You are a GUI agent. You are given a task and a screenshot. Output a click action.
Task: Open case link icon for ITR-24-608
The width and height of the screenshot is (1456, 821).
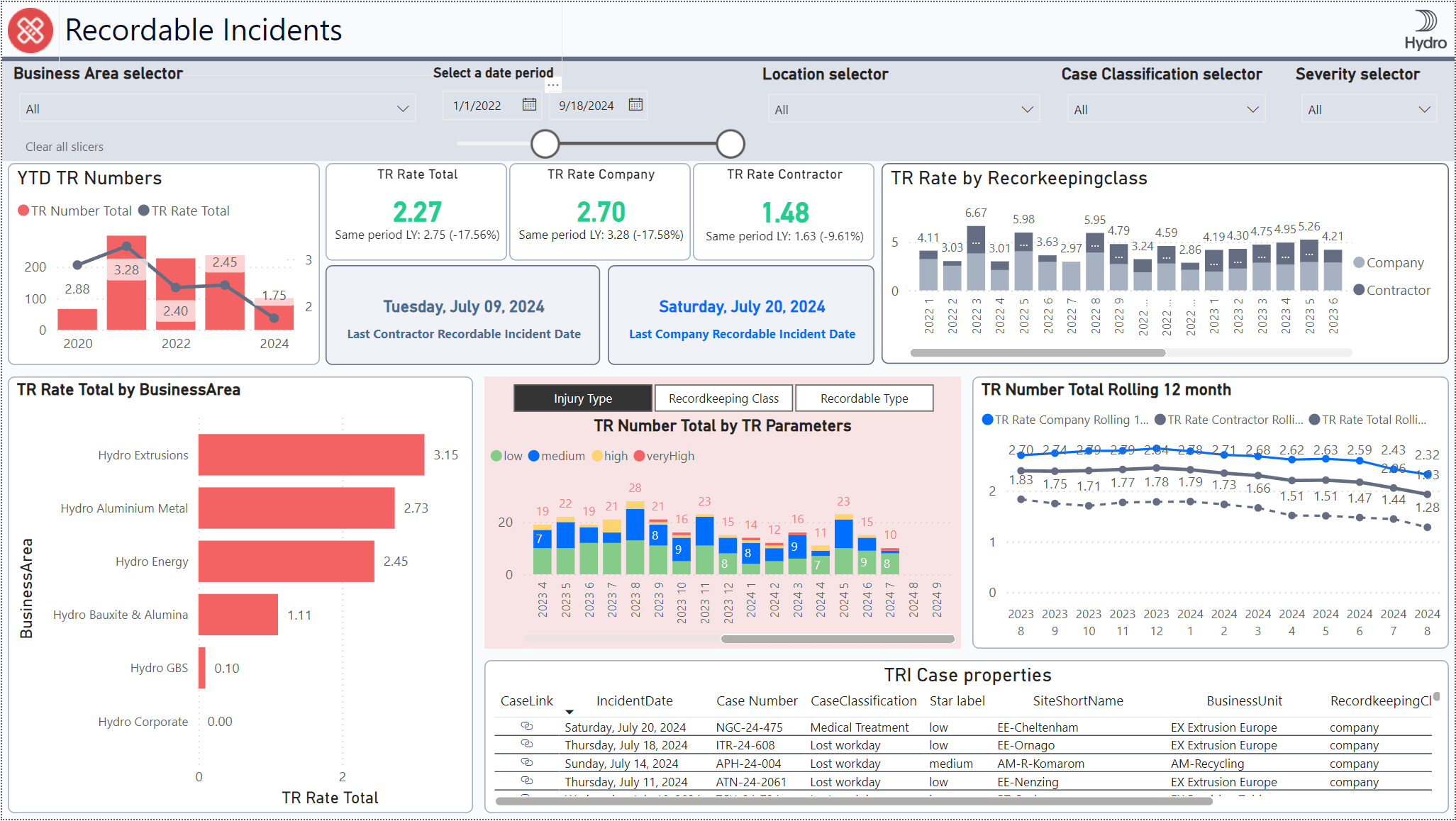pyautogui.click(x=526, y=744)
